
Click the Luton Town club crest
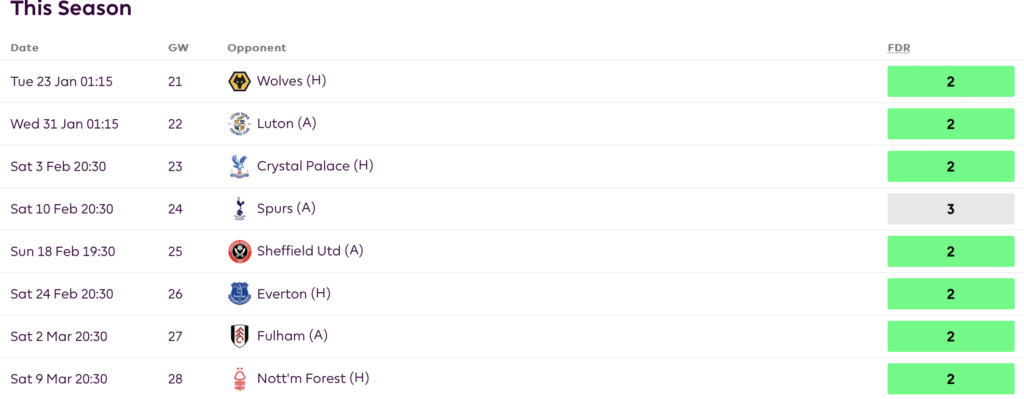[240, 124]
